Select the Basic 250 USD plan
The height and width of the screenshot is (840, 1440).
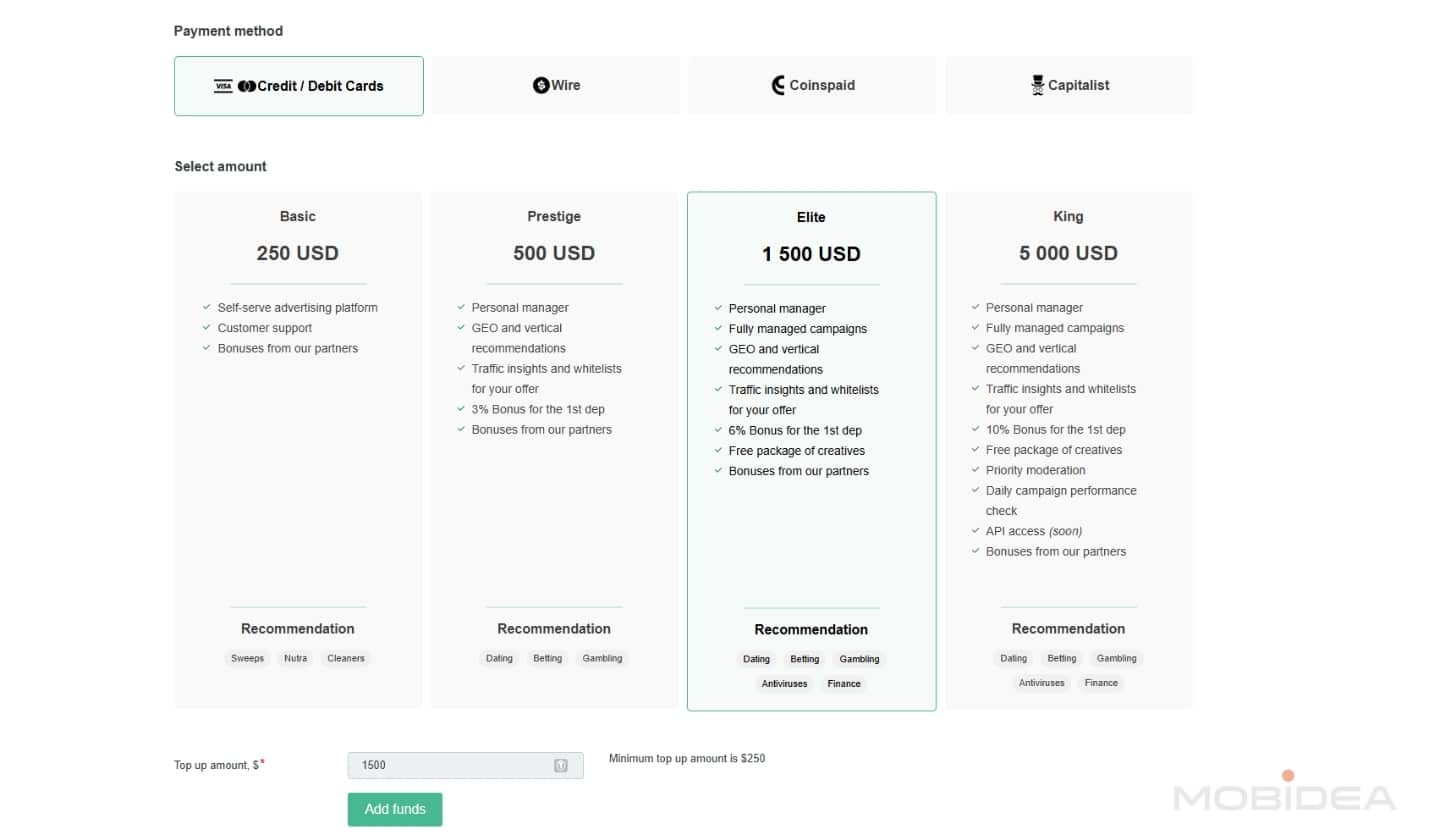(x=297, y=253)
